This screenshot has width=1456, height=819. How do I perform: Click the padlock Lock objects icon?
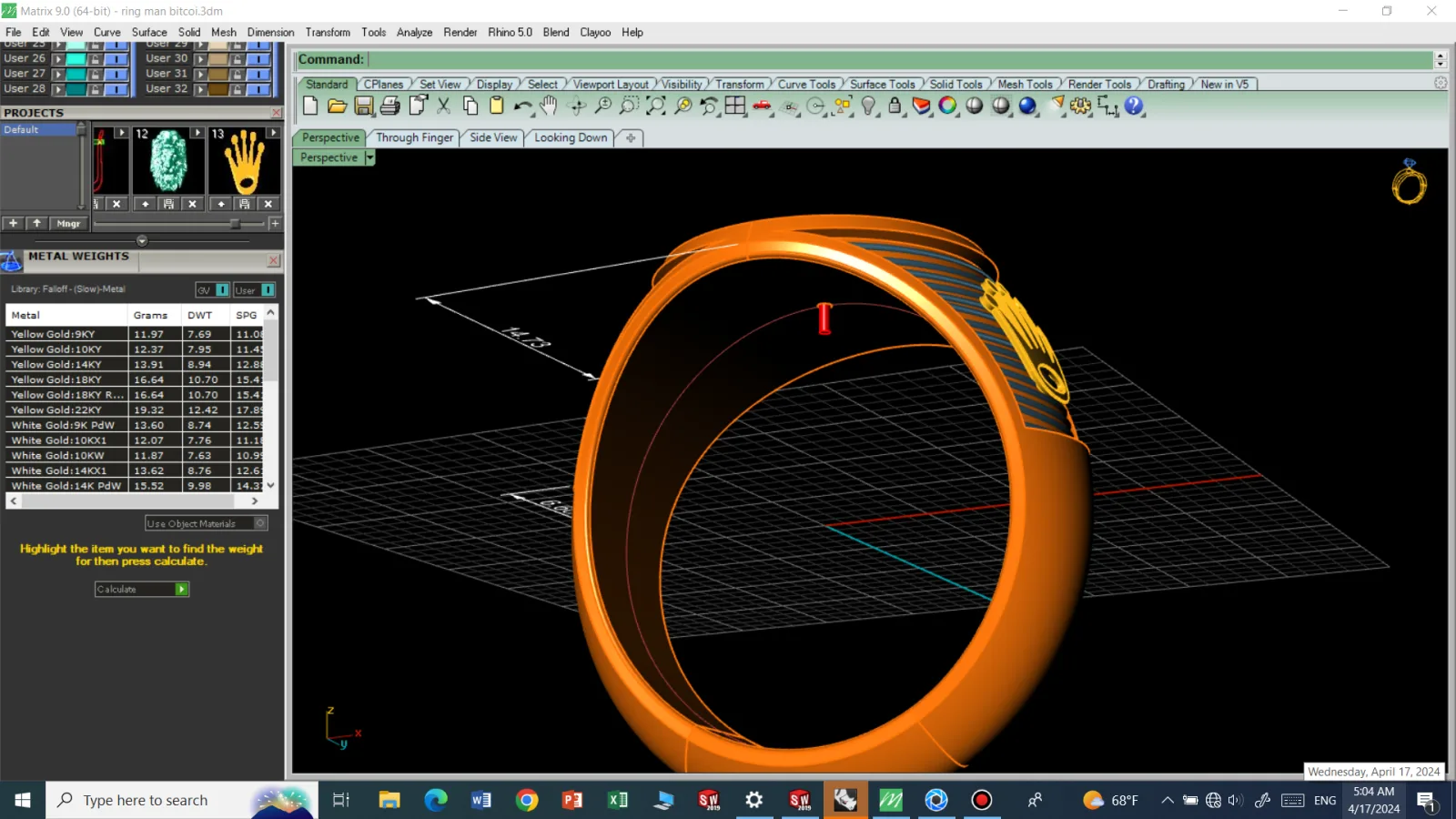point(895,106)
